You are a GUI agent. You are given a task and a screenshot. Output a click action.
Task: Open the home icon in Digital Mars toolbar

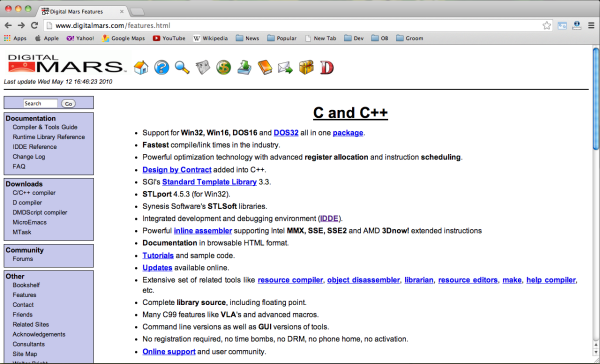(141, 68)
